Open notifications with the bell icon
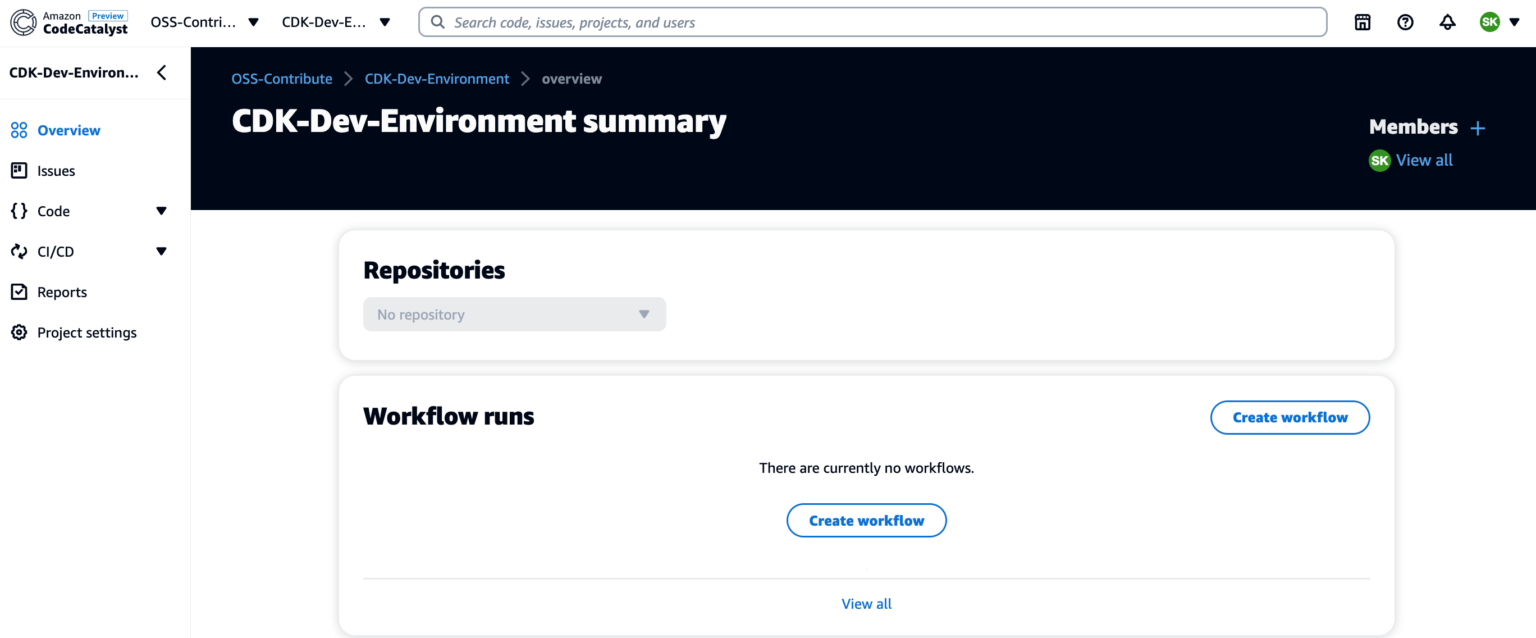The height and width of the screenshot is (638, 1536). (x=1447, y=21)
